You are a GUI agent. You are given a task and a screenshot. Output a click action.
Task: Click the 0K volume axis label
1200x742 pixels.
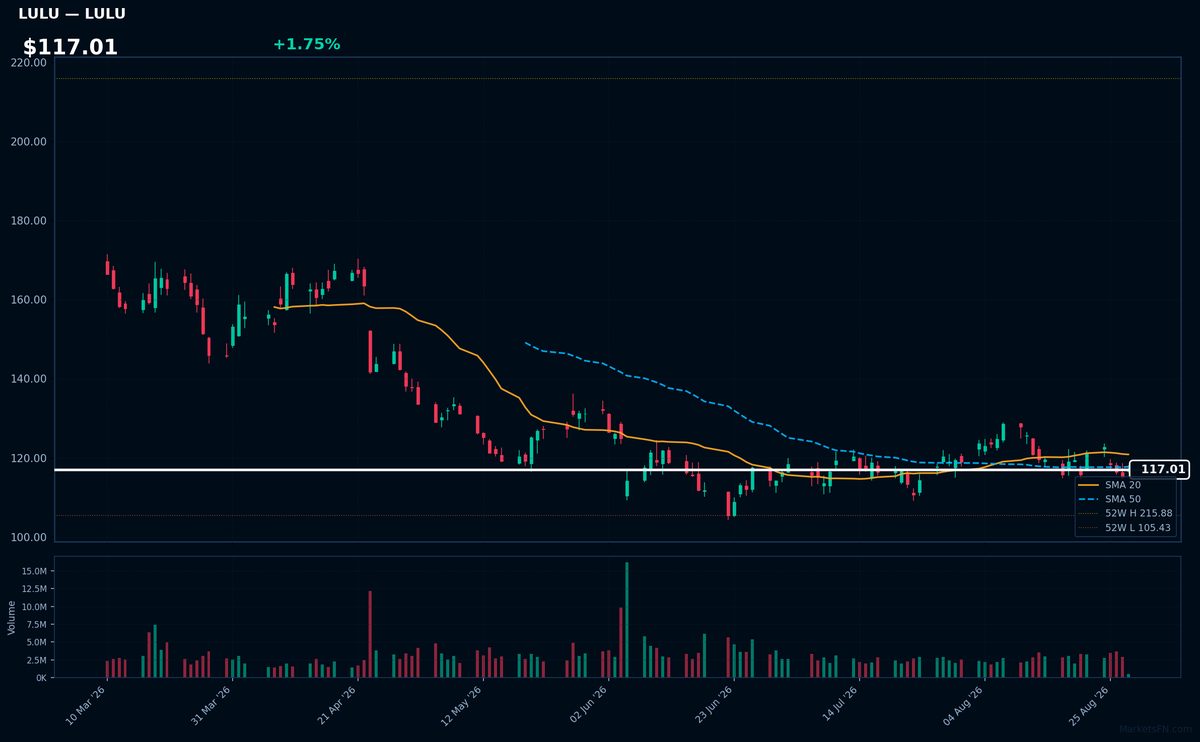click(x=40, y=678)
